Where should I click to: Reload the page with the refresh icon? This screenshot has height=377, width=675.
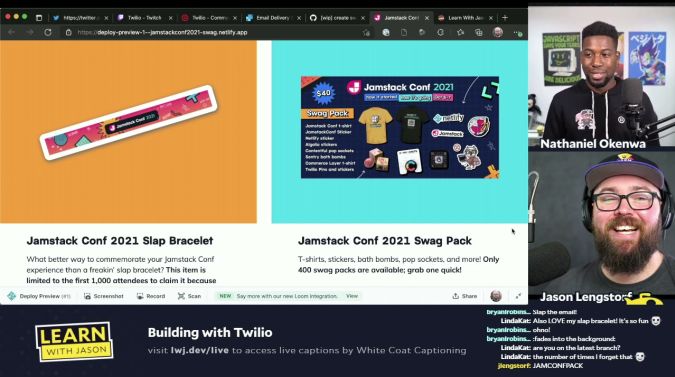pyautogui.click(x=48, y=32)
